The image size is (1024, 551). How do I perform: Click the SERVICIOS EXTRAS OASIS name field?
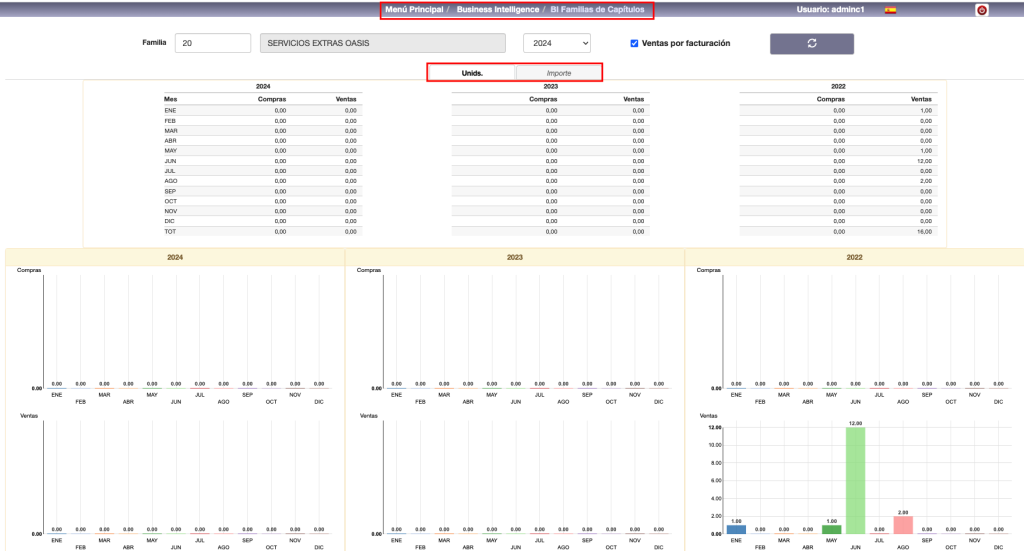click(381, 43)
